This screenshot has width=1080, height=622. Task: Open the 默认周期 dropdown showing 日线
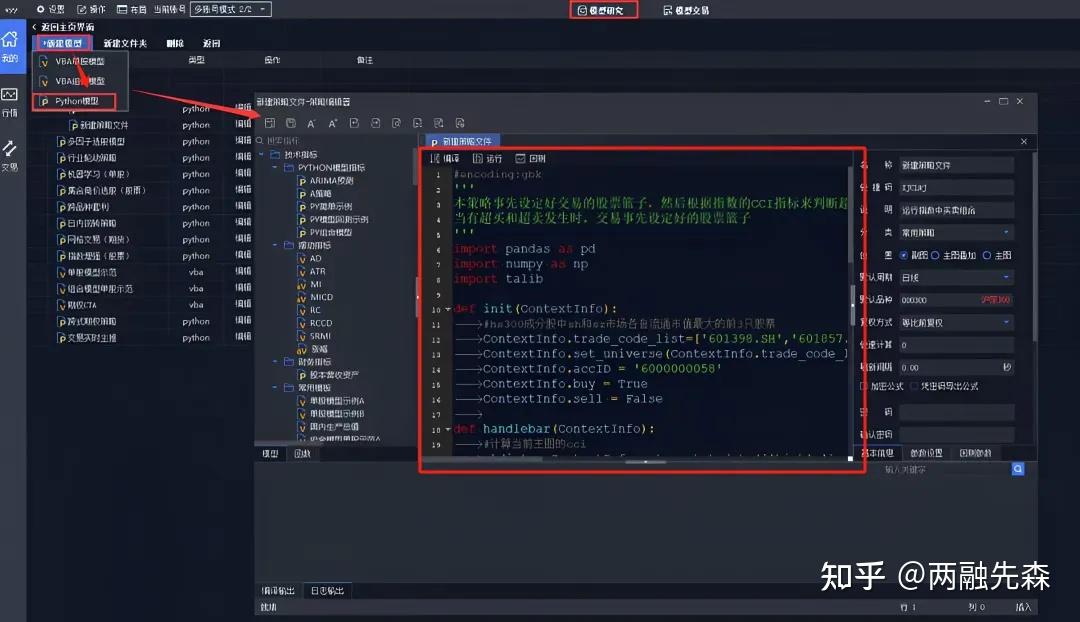[x=954, y=277]
